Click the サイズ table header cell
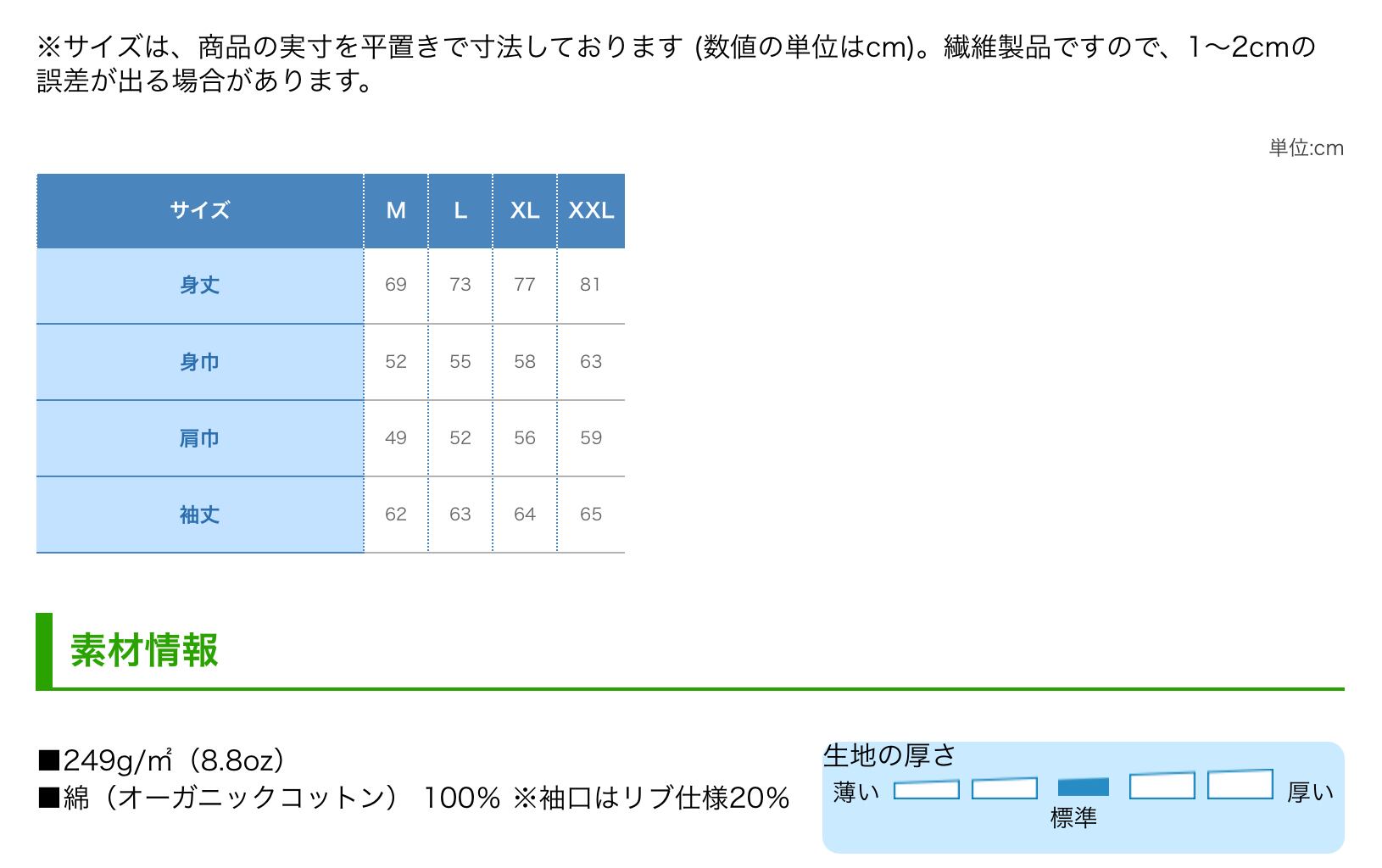1382x868 pixels. pyautogui.click(x=200, y=210)
